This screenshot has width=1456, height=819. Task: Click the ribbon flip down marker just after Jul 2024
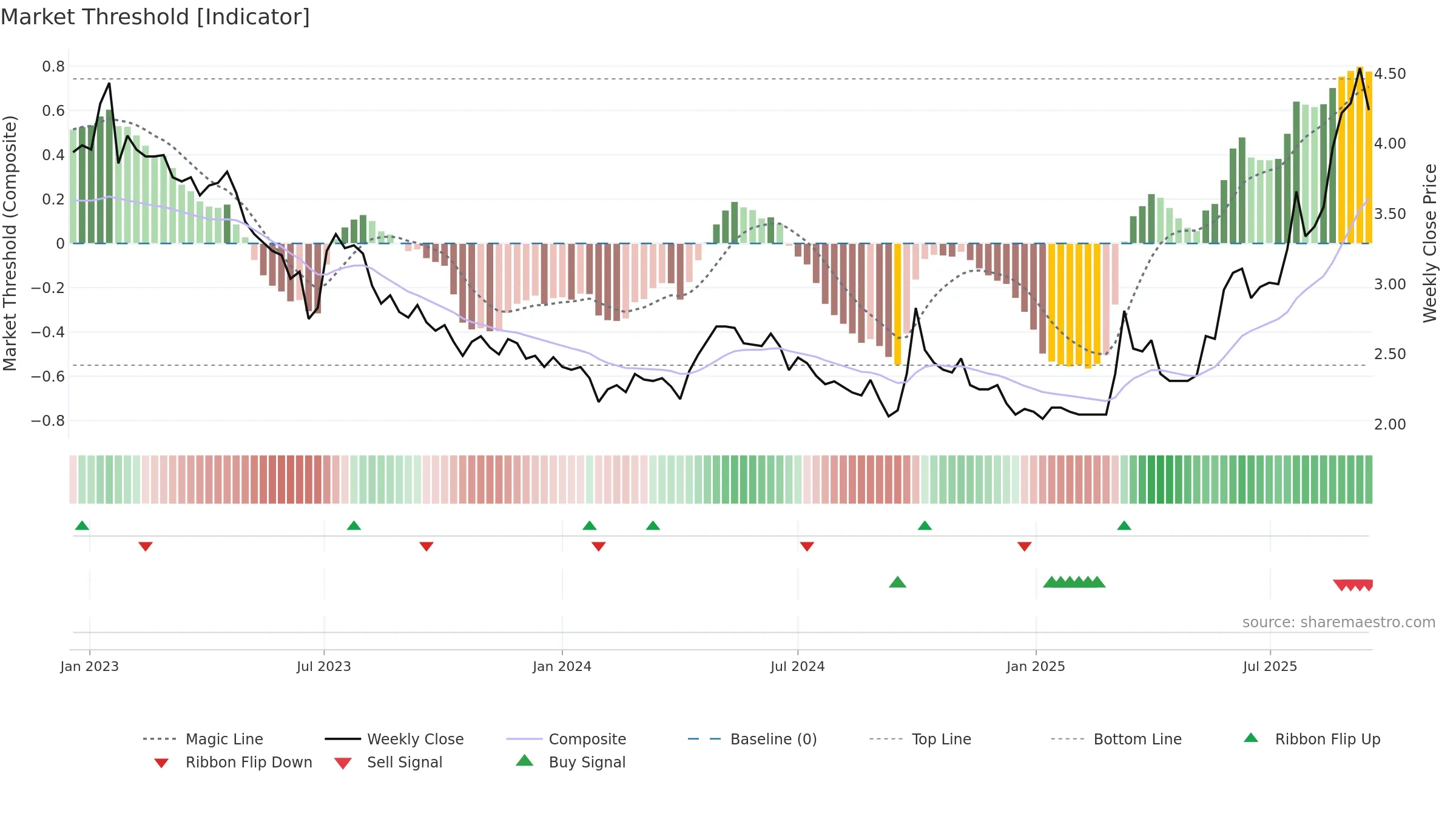[807, 547]
